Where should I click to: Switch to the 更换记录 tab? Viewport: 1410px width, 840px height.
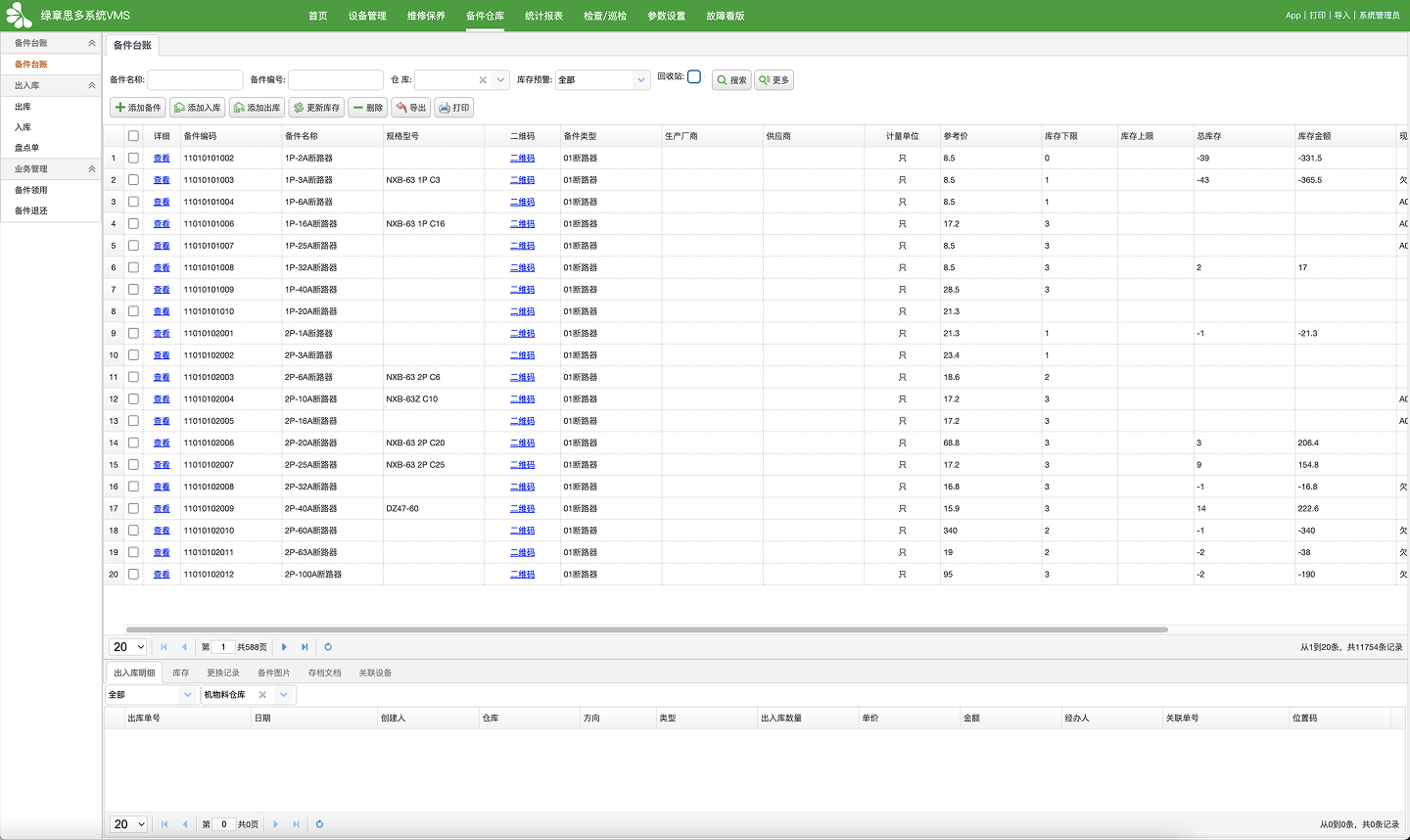click(223, 673)
